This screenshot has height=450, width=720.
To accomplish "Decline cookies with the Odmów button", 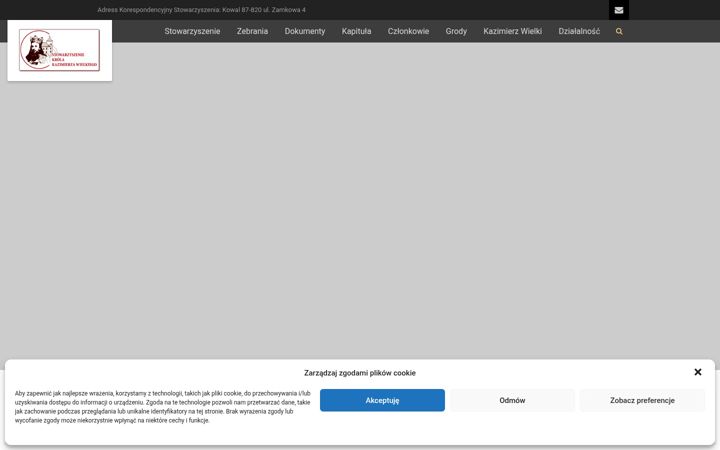I will (x=512, y=400).
